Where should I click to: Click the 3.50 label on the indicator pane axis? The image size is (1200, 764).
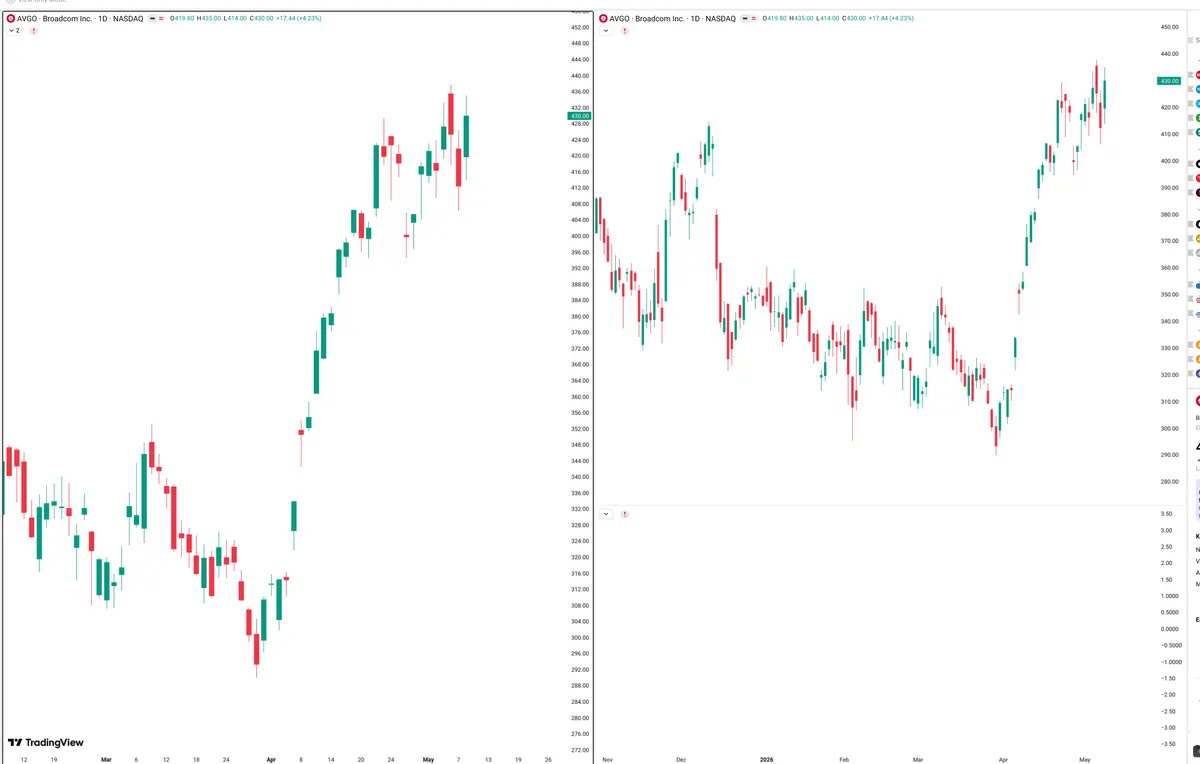(1168, 514)
